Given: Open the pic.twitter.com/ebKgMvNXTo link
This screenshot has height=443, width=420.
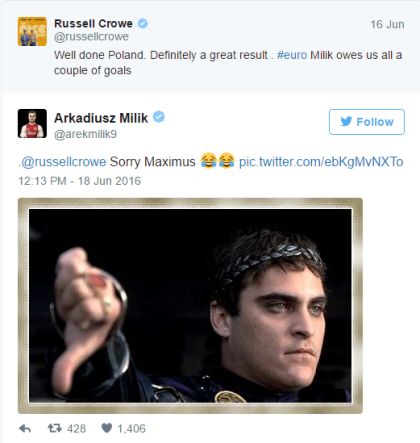Looking at the screenshot, I should 321,162.
